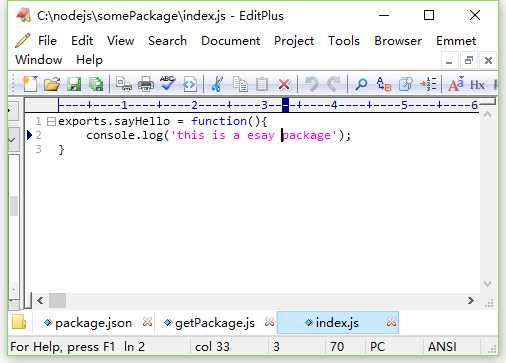Screen dimensions: 506x363
Task: Open the View menu
Action: click(x=121, y=41)
